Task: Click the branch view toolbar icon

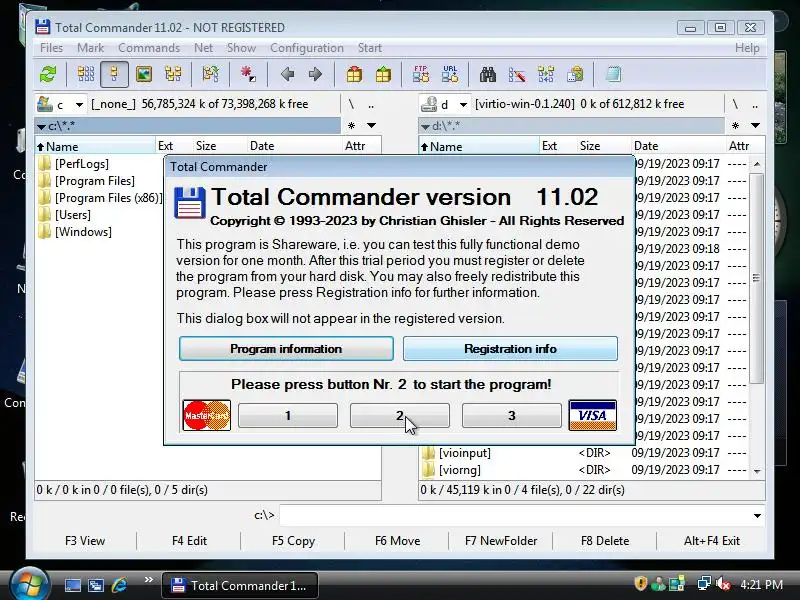Action: pos(210,74)
